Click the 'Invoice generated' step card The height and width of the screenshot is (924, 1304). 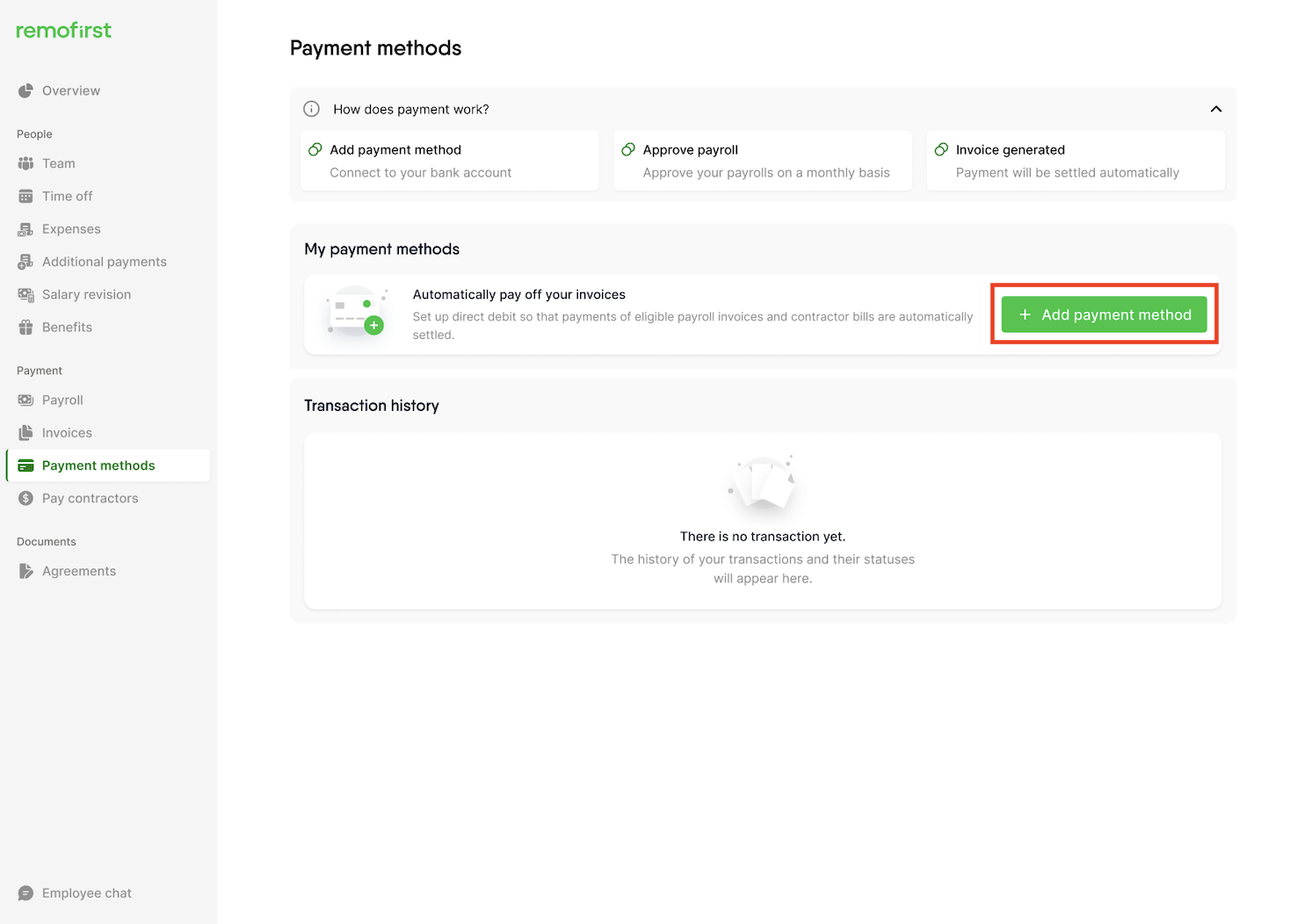point(1075,161)
